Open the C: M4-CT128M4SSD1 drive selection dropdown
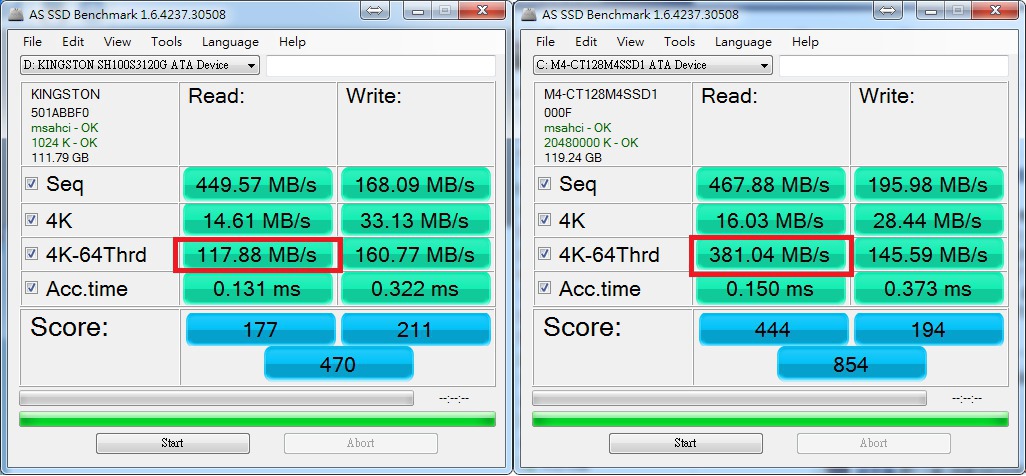This screenshot has width=1026, height=476. click(652, 65)
